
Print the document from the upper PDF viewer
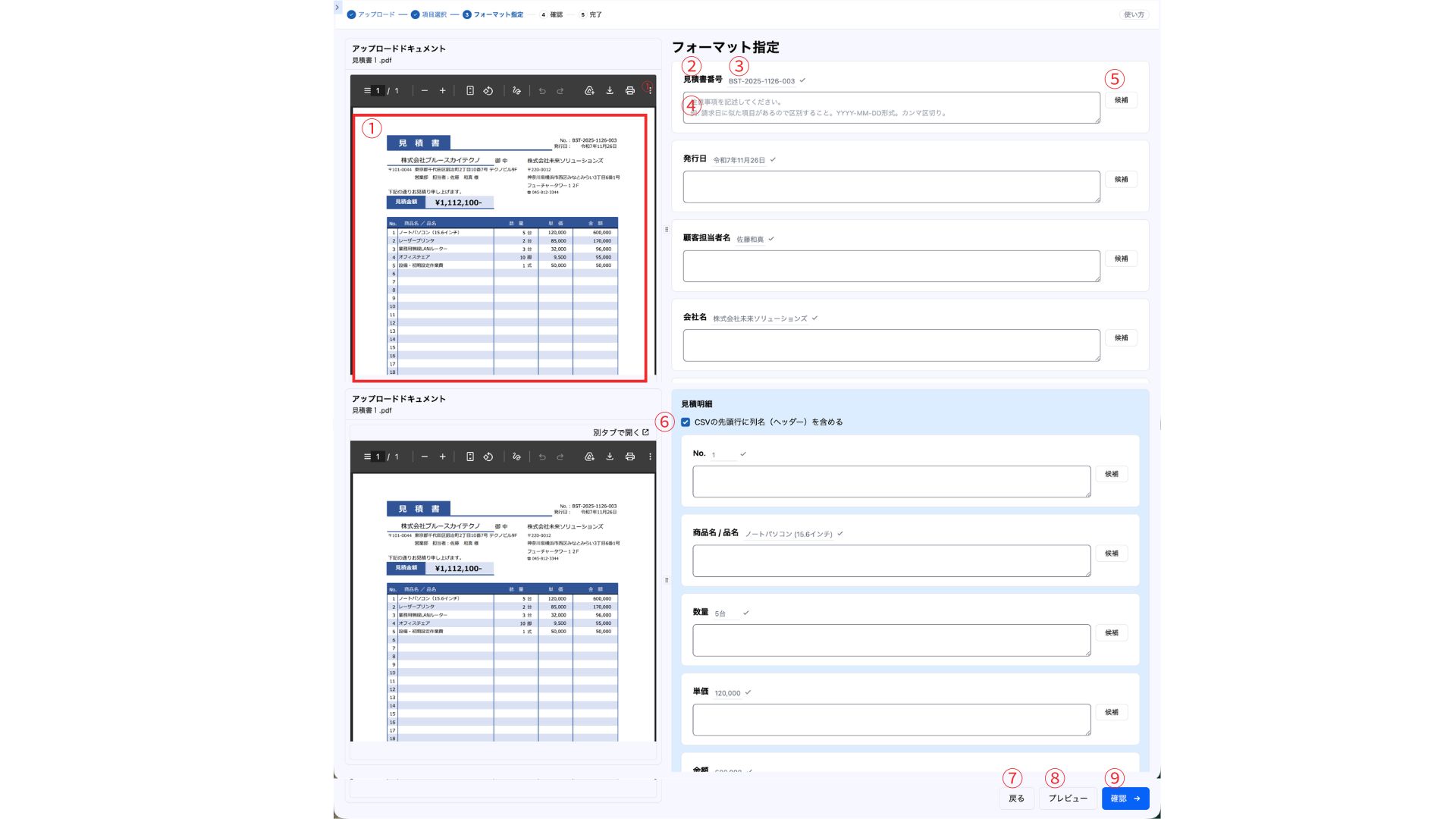(x=629, y=91)
